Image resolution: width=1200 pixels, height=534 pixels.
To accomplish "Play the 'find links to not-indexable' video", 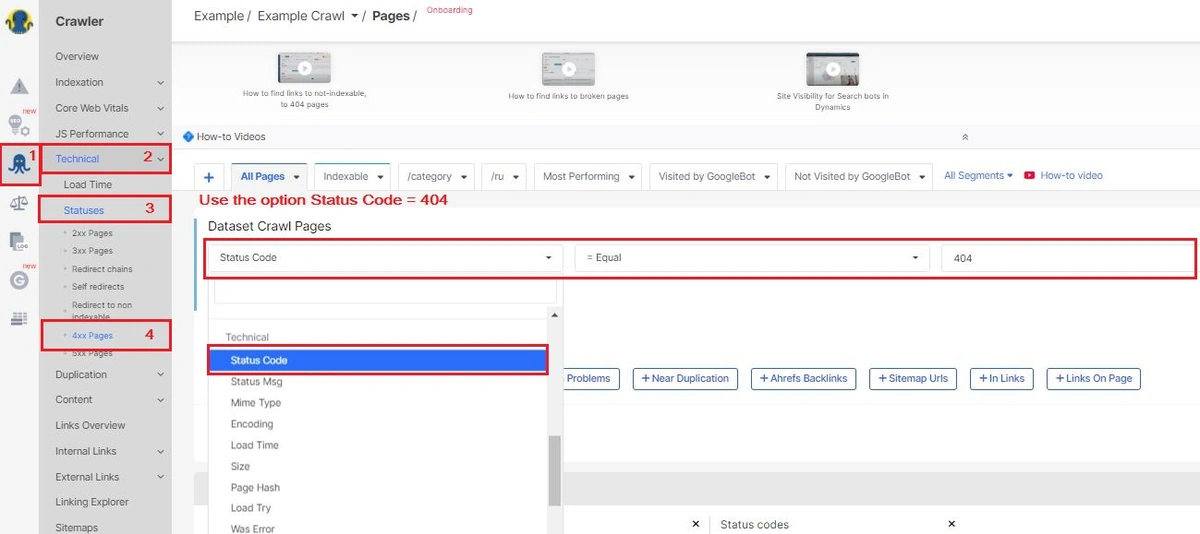I will click(x=304, y=69).
